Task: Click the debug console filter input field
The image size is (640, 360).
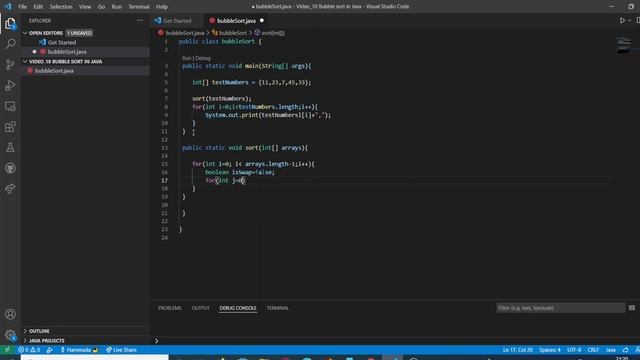Action: click(560, 308)
